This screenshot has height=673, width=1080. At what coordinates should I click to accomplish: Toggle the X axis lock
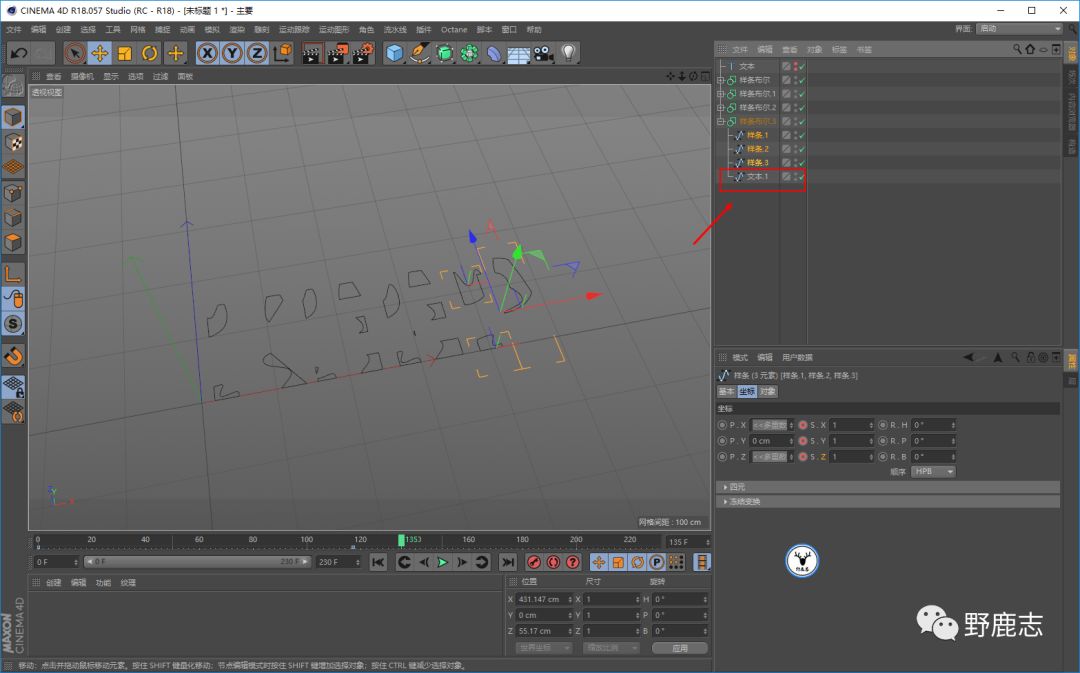(x=208, y=53)
